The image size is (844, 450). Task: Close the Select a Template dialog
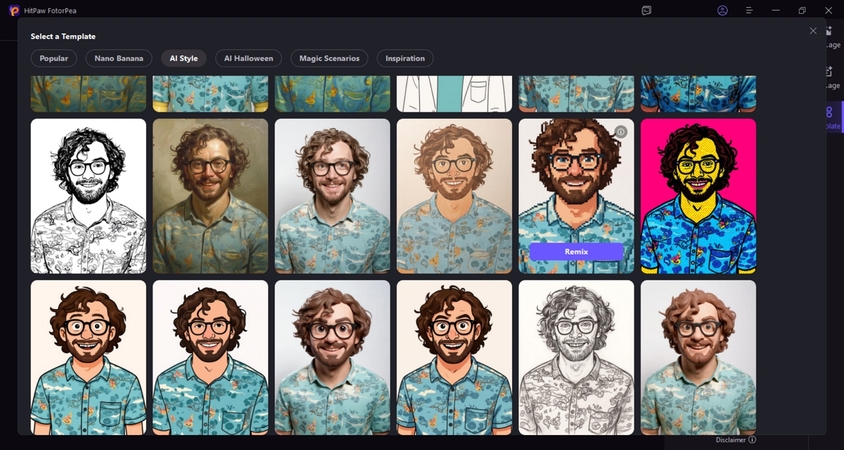pos(813,31)
